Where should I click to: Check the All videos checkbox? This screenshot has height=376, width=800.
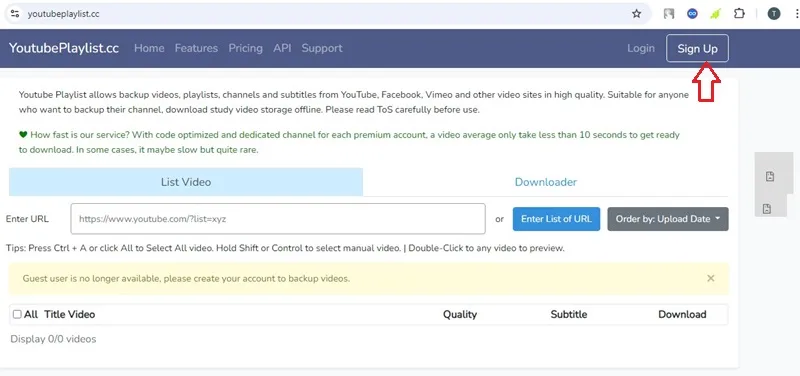tap(17, 314)
